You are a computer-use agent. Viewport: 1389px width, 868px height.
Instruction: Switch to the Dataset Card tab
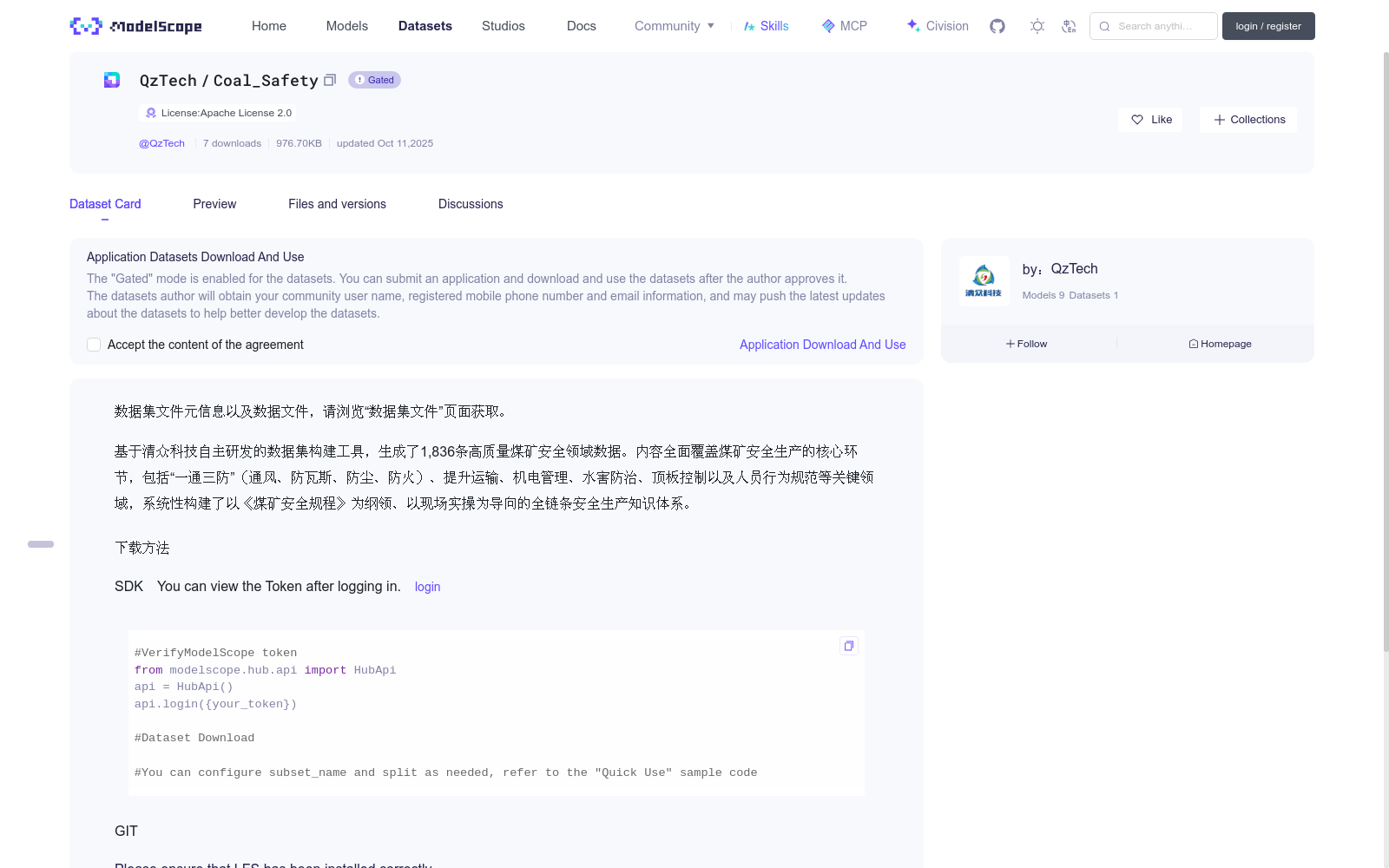coord(105,204)
